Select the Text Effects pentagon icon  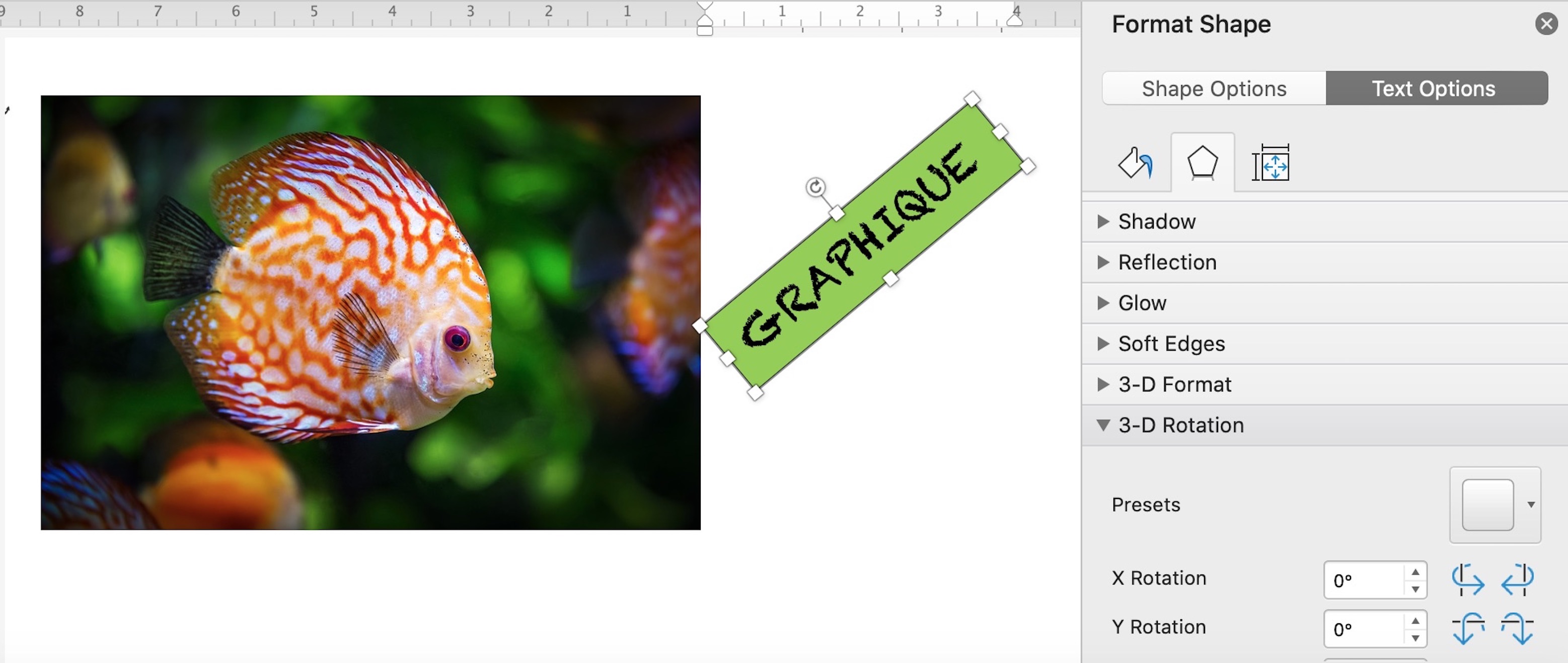1202,163
